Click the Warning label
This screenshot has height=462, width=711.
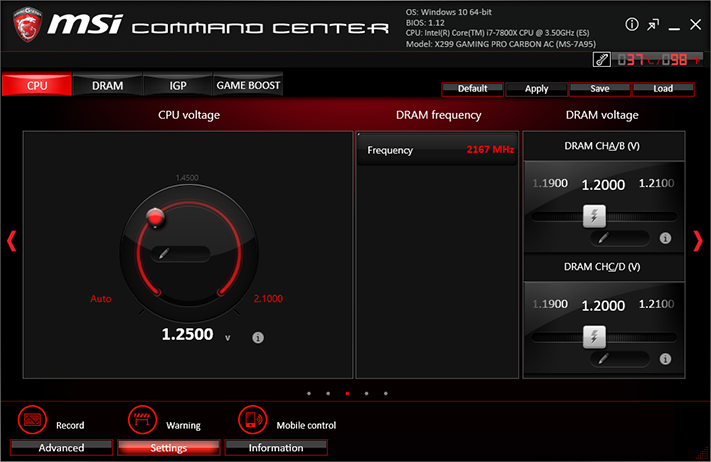[183, 425]
